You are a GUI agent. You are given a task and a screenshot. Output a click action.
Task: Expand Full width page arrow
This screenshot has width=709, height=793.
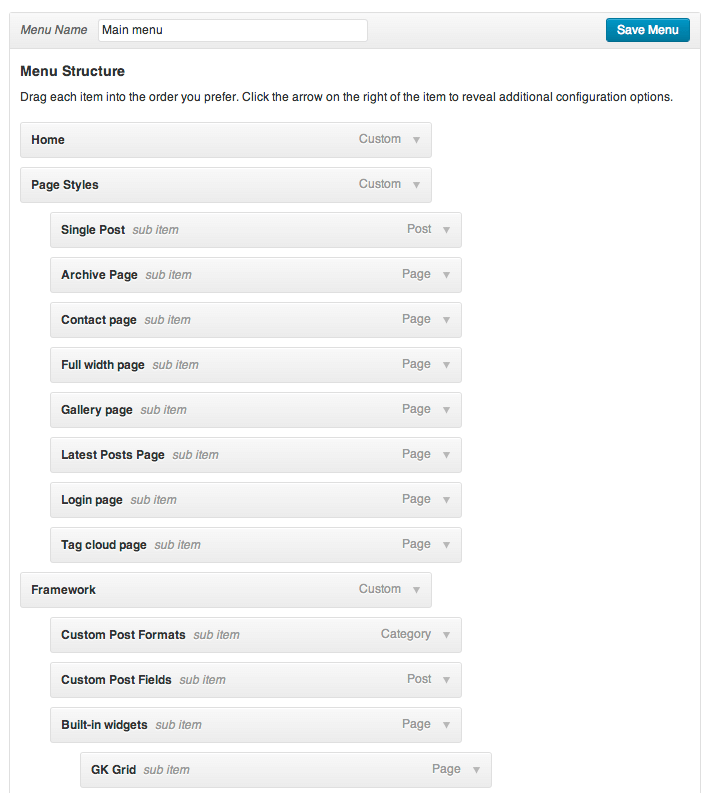pos(447,365)
